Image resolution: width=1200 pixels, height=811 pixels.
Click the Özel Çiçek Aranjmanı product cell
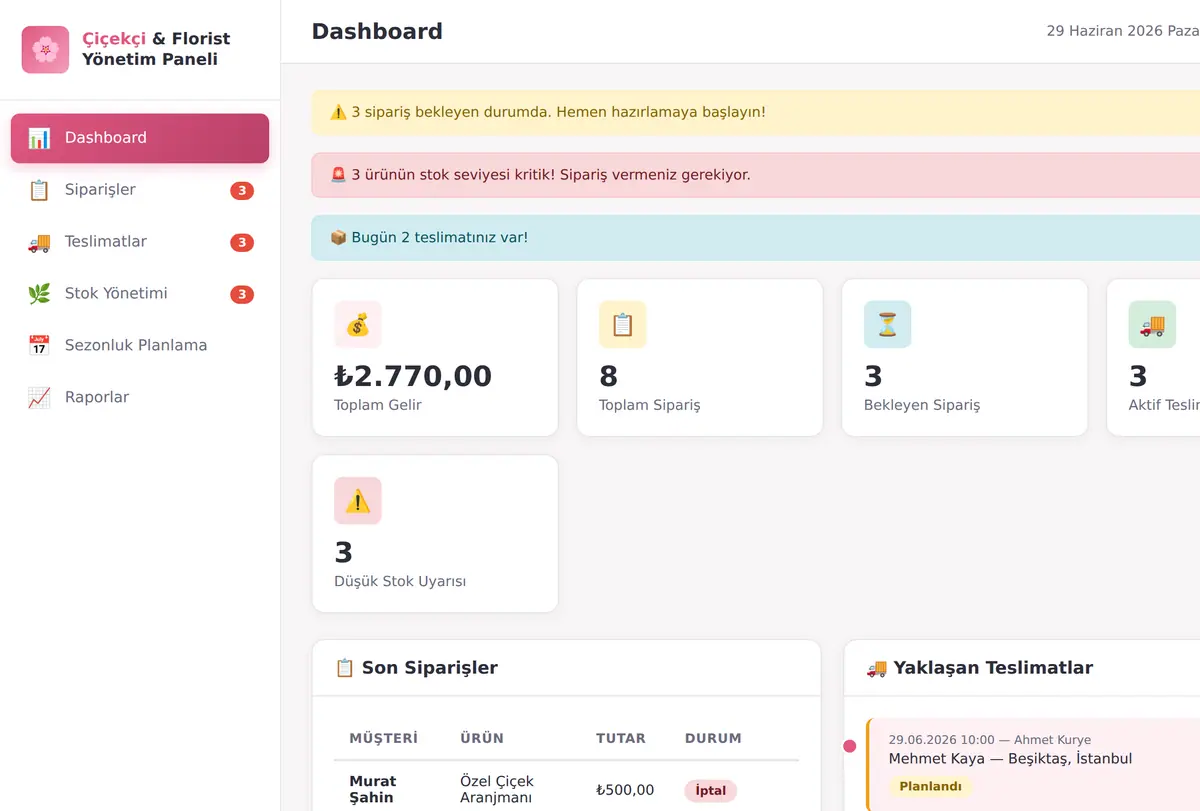coord(497,789)
